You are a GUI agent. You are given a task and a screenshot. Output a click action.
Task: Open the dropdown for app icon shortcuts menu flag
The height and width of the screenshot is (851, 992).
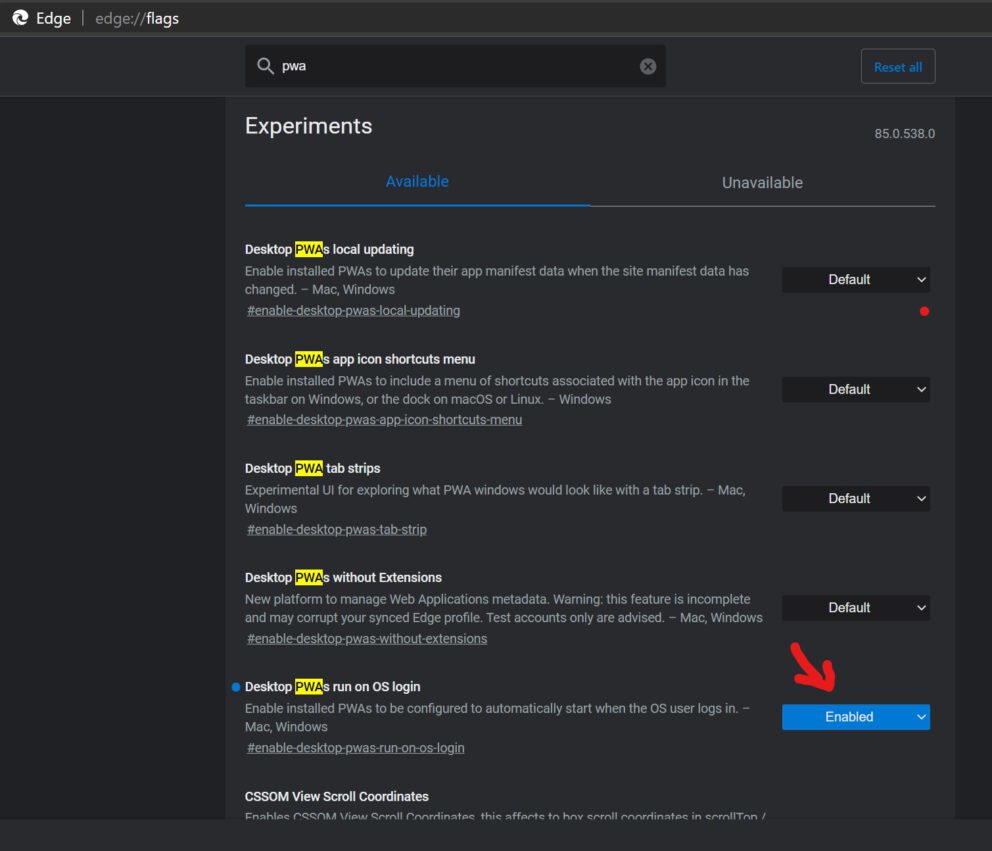point(855,389)
